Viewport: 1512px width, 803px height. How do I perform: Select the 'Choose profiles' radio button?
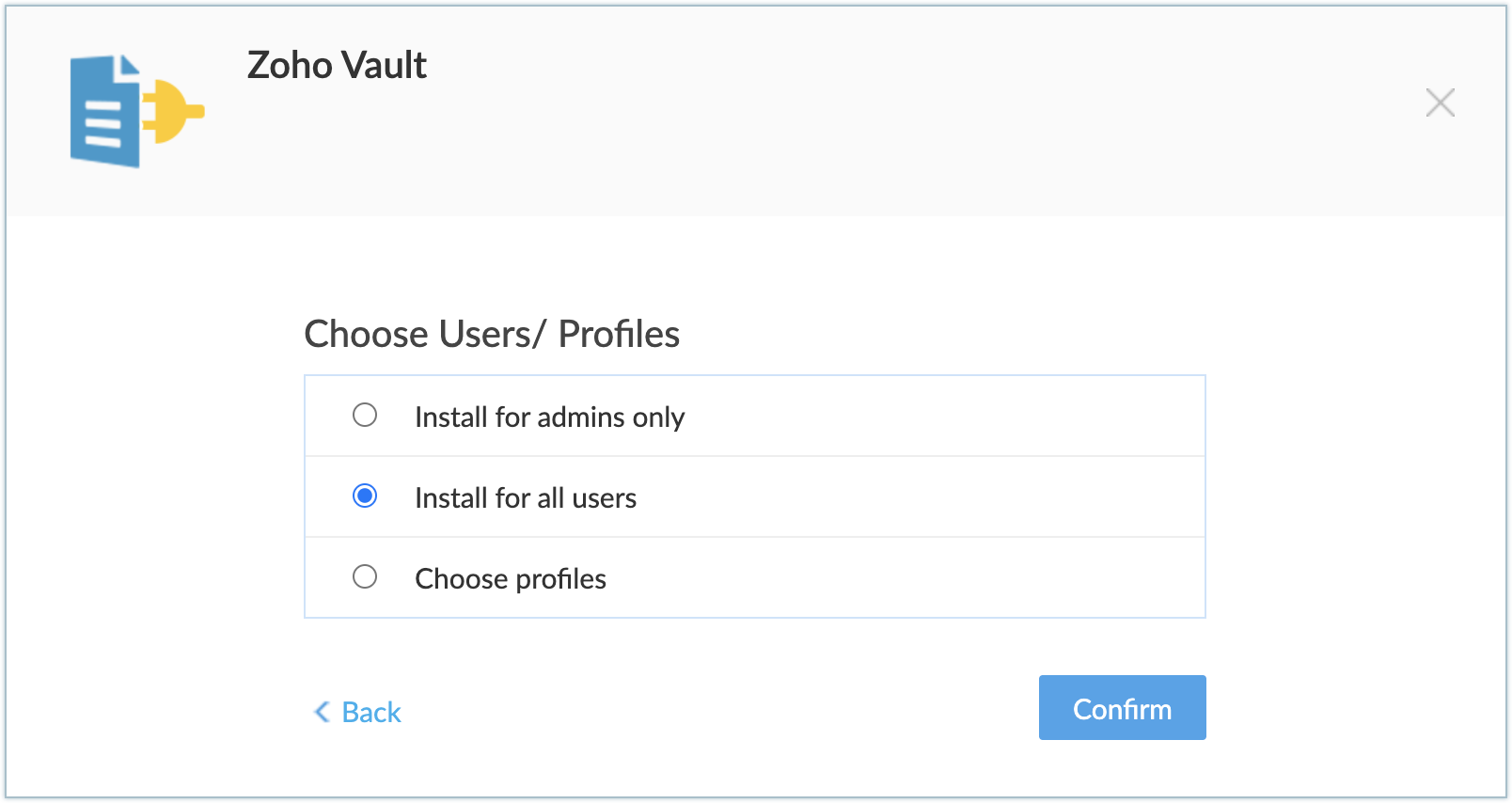pyautogui.click(x=365, y=577)
